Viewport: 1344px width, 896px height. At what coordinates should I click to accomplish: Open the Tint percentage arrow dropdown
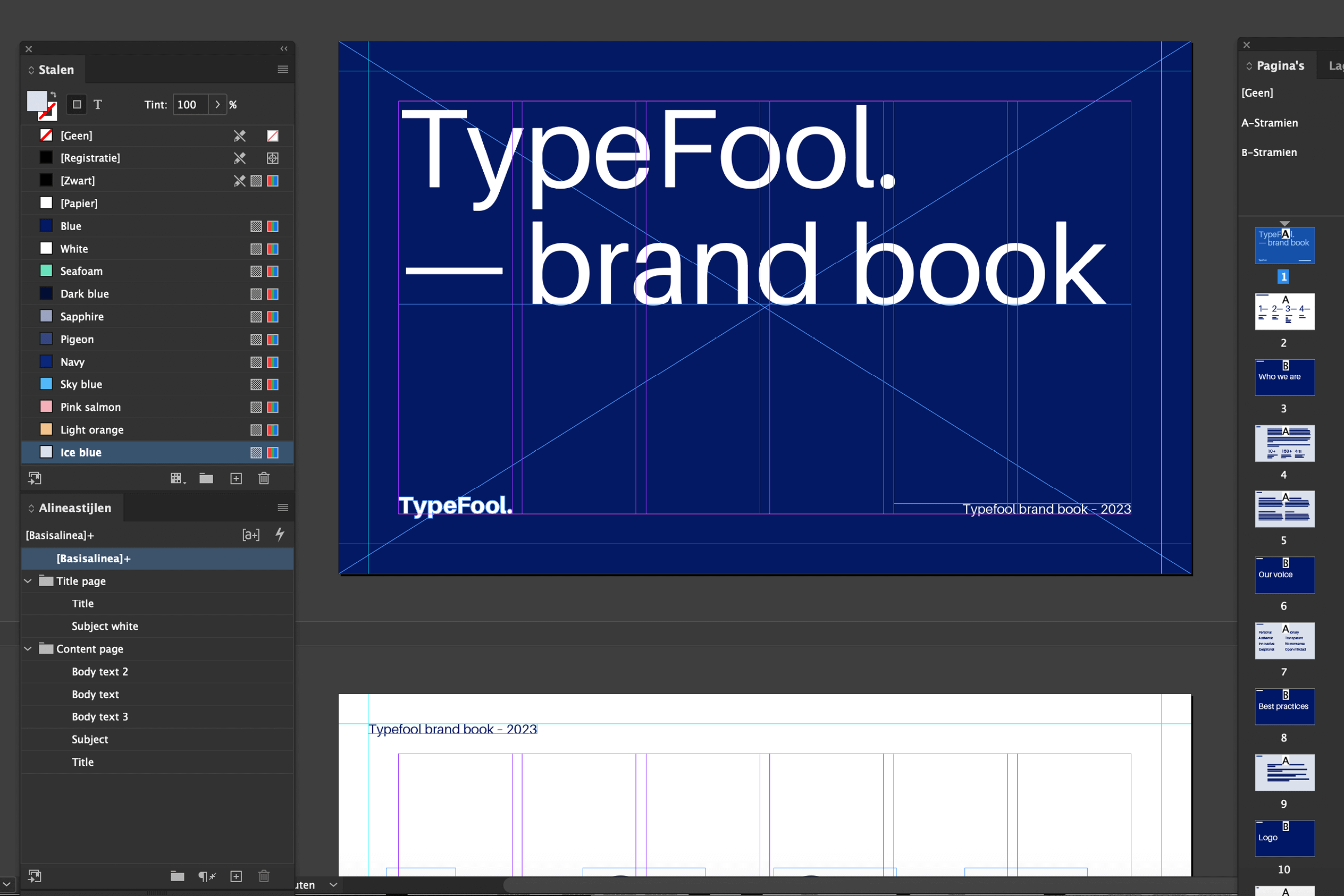pyautogui.click(x=217, y=105)
